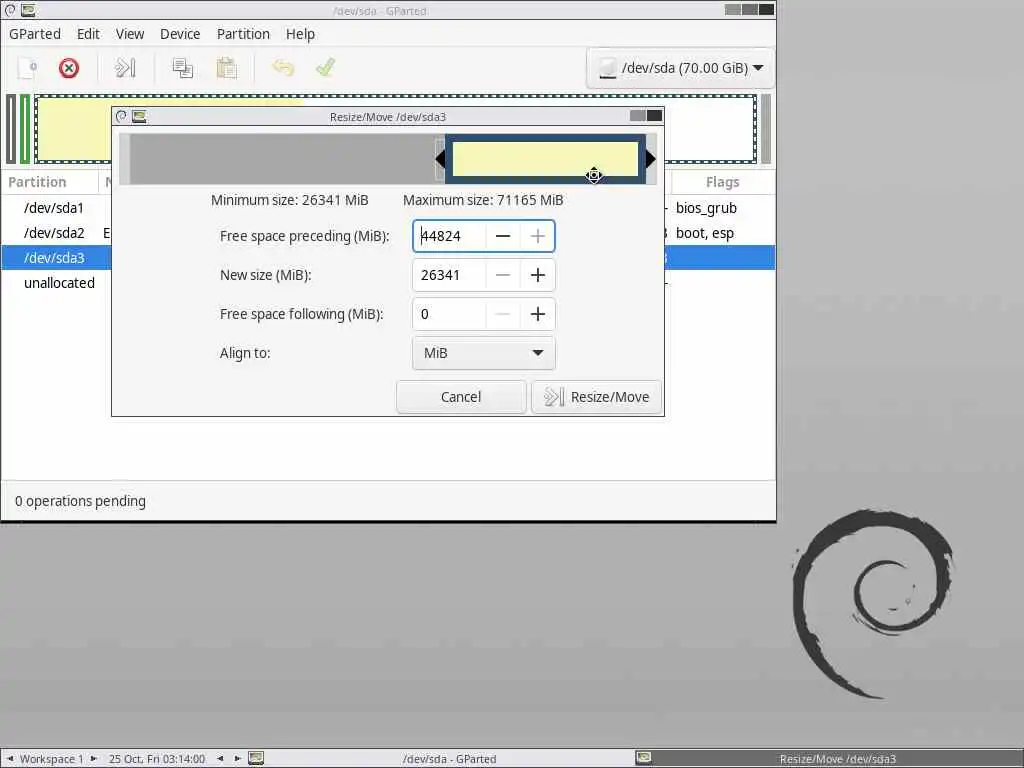Open the Device menu

pos(180,34)
